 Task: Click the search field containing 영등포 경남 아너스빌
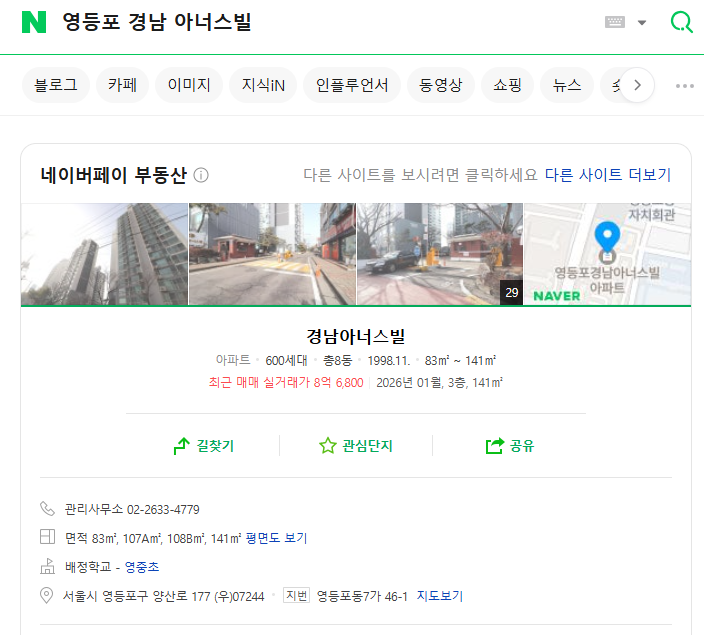(x=157, y=22)
